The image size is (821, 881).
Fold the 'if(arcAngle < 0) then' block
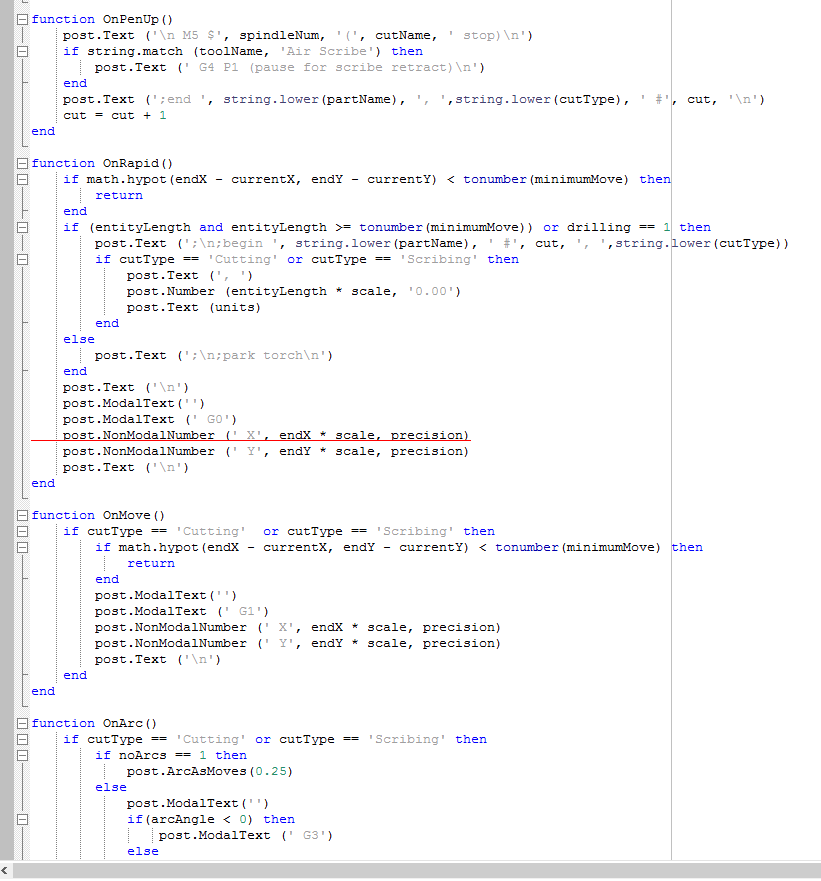pyautogui.click(x=22, y=819)
